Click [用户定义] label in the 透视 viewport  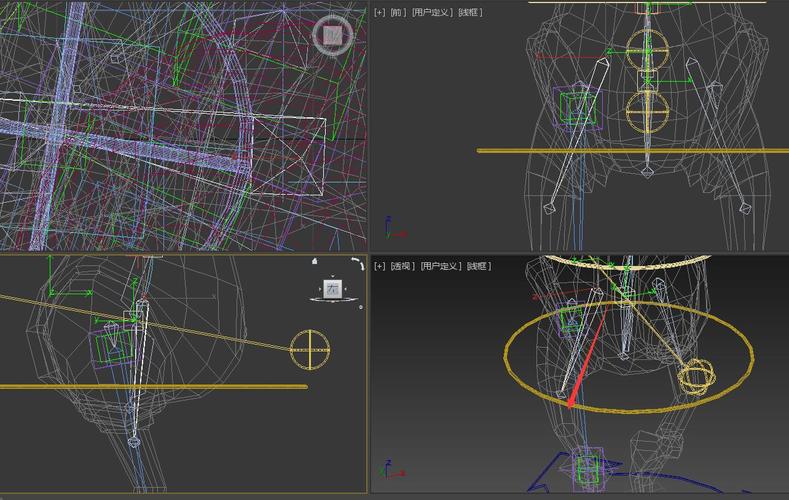click(x=440, y=266)
